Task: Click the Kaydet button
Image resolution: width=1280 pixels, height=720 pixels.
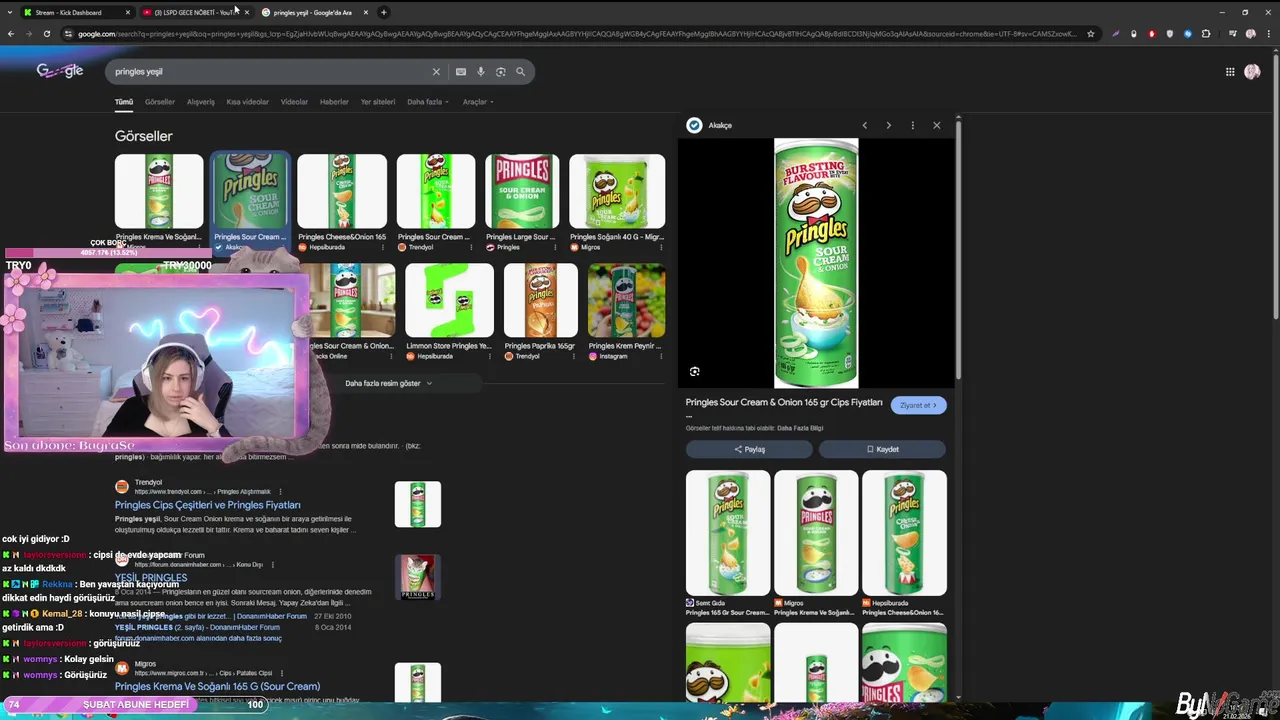Action: pyautogui.click(x=882, y=449)
